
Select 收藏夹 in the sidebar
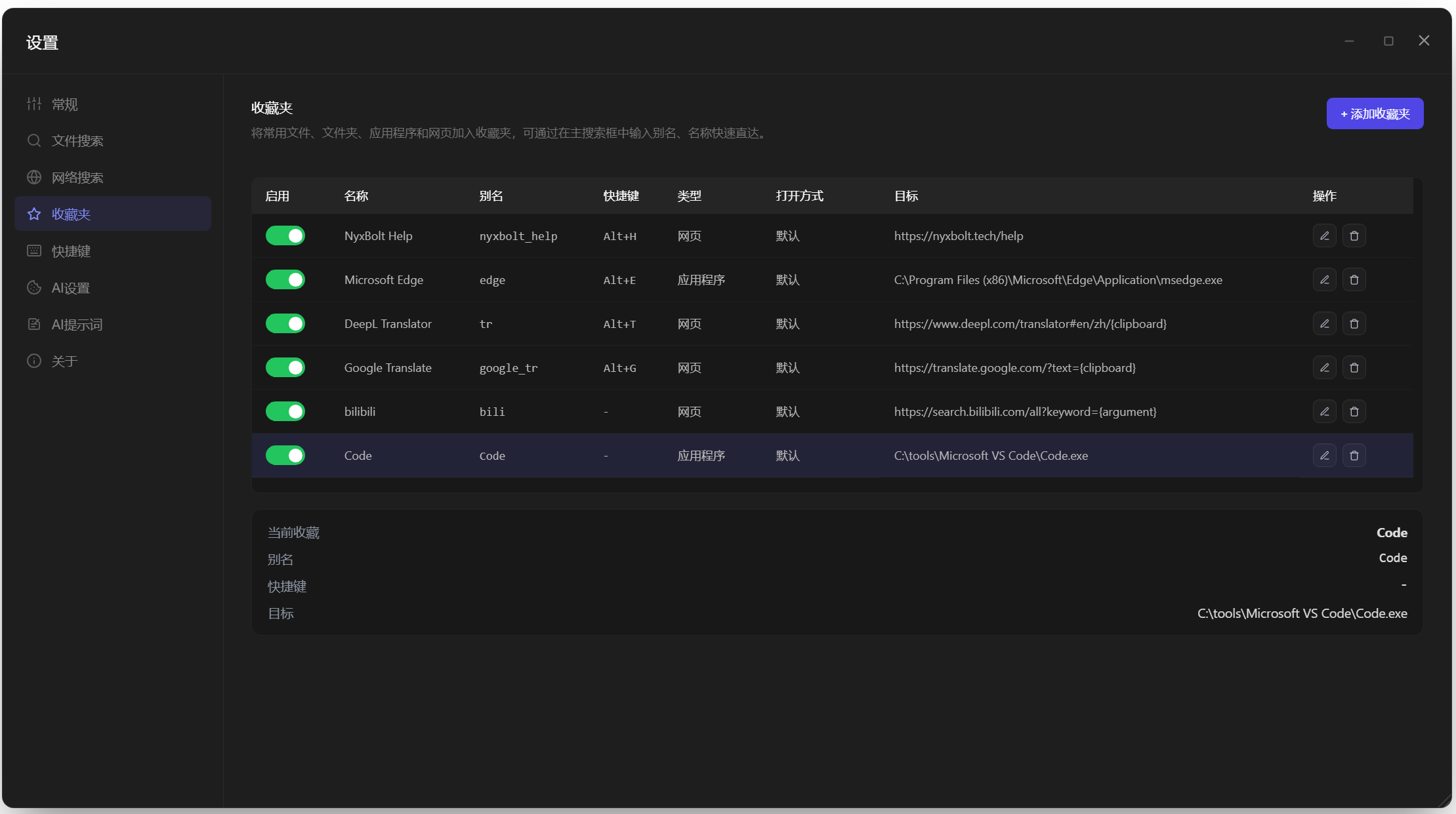pos(113,214)
